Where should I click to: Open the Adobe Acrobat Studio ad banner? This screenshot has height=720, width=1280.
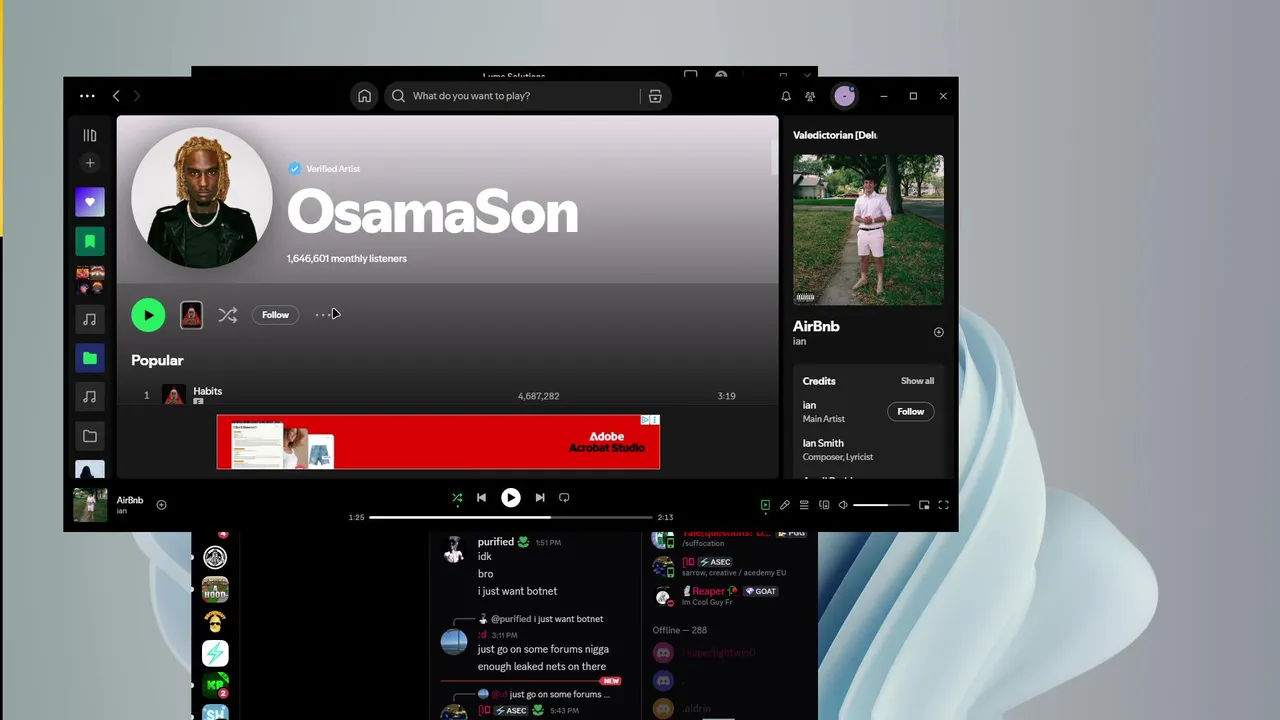[x=438, y=442]
